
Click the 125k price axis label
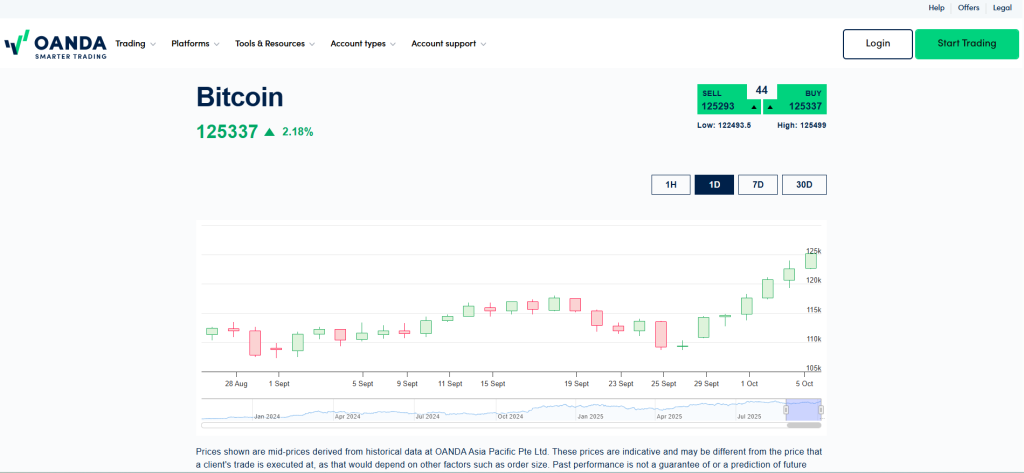coord(814,251)
